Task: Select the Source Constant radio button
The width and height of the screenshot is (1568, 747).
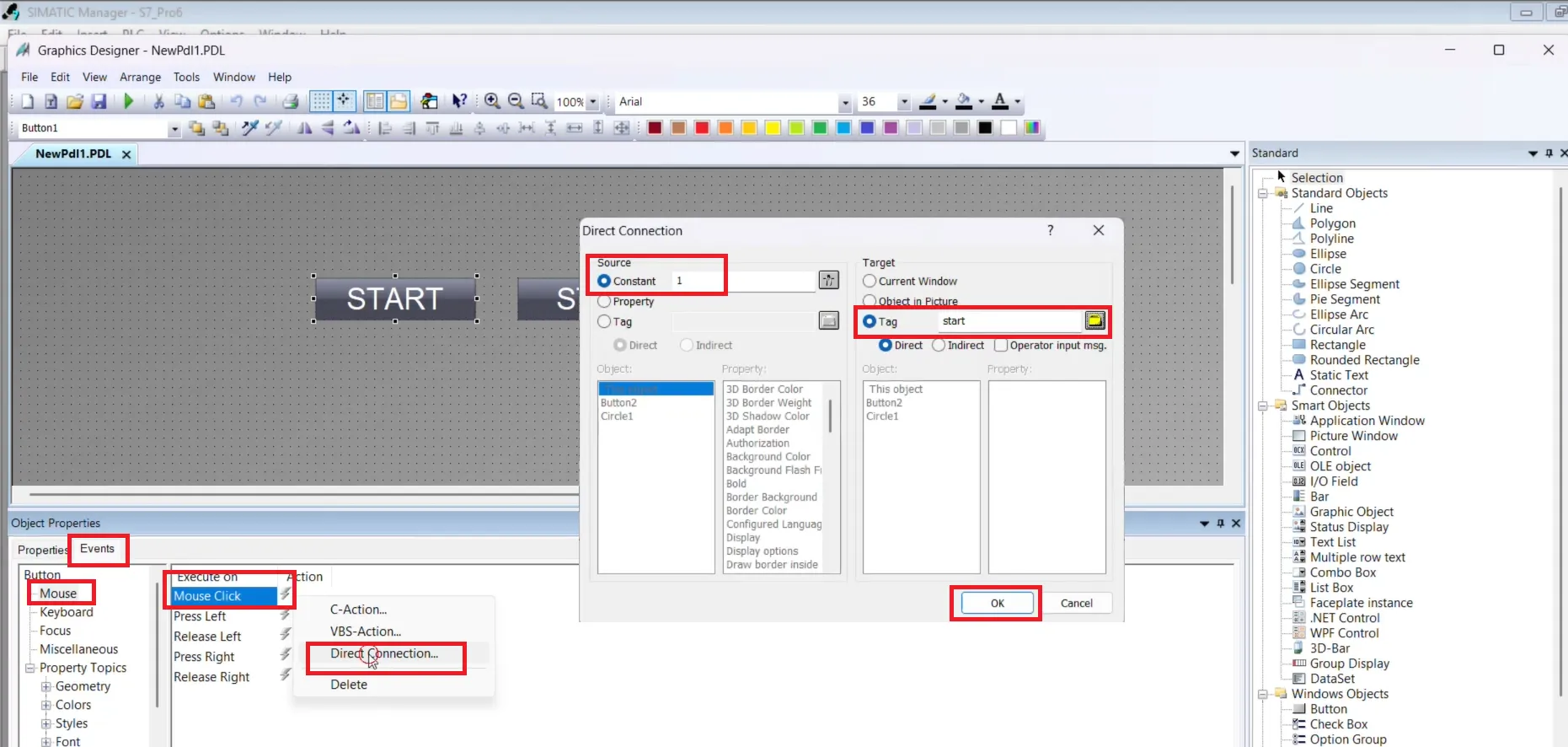Action: (604, 281)
